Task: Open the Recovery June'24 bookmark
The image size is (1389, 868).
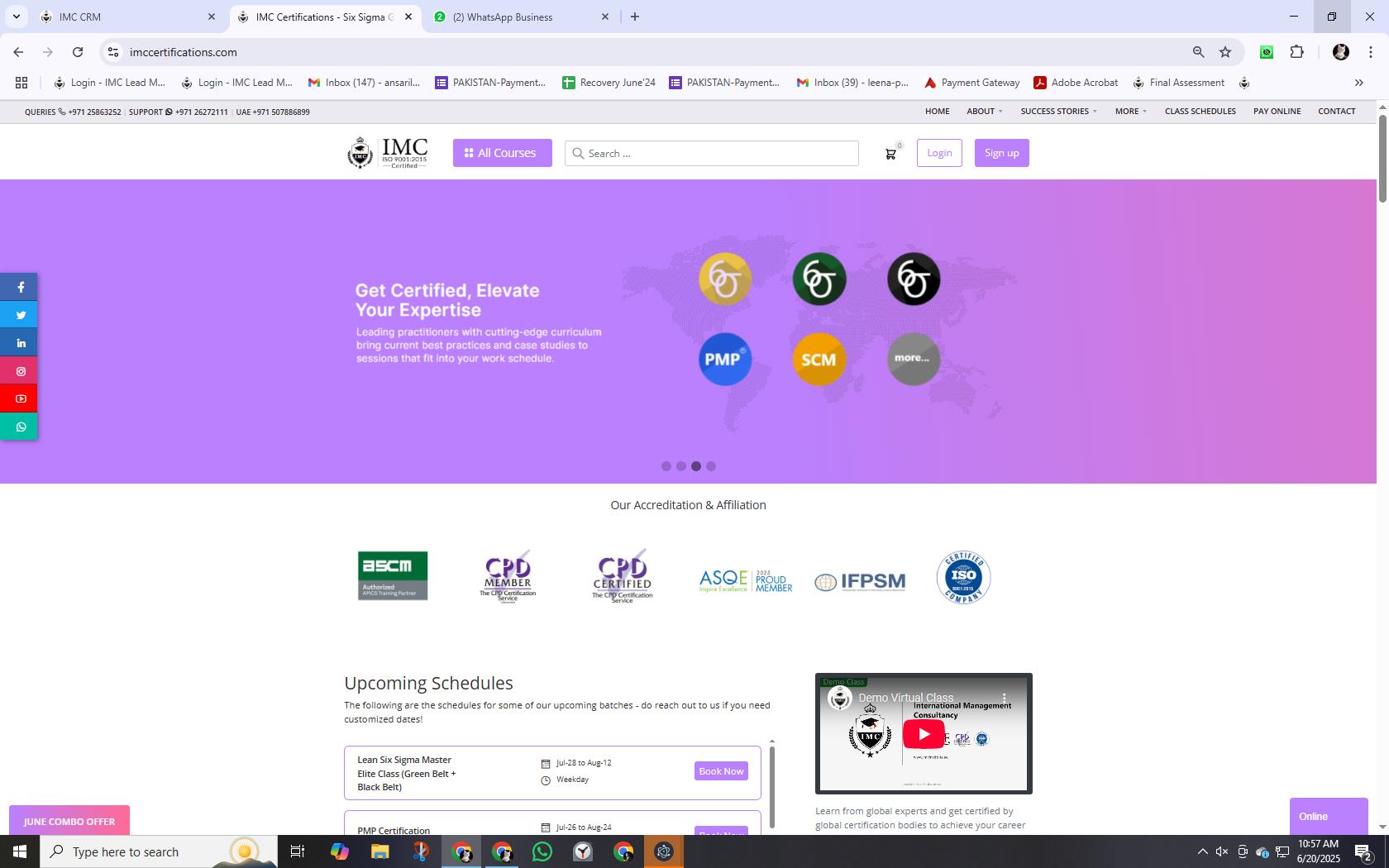Action: pos(609,83)
